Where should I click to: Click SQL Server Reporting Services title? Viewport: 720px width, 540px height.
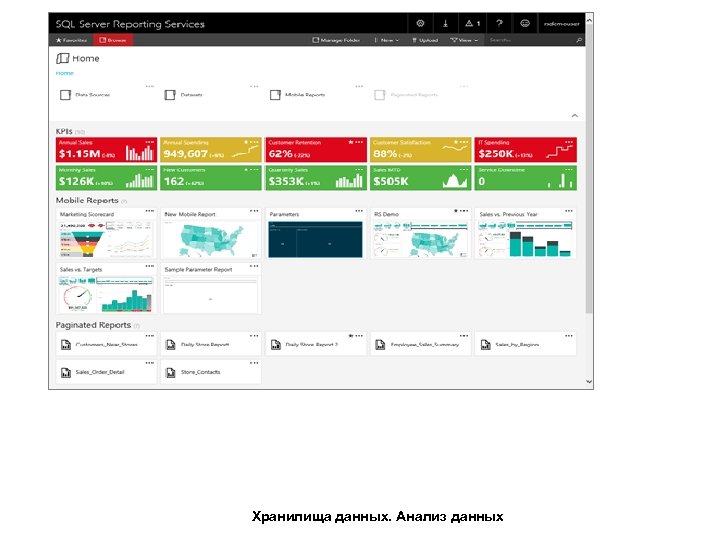(130, 24)
